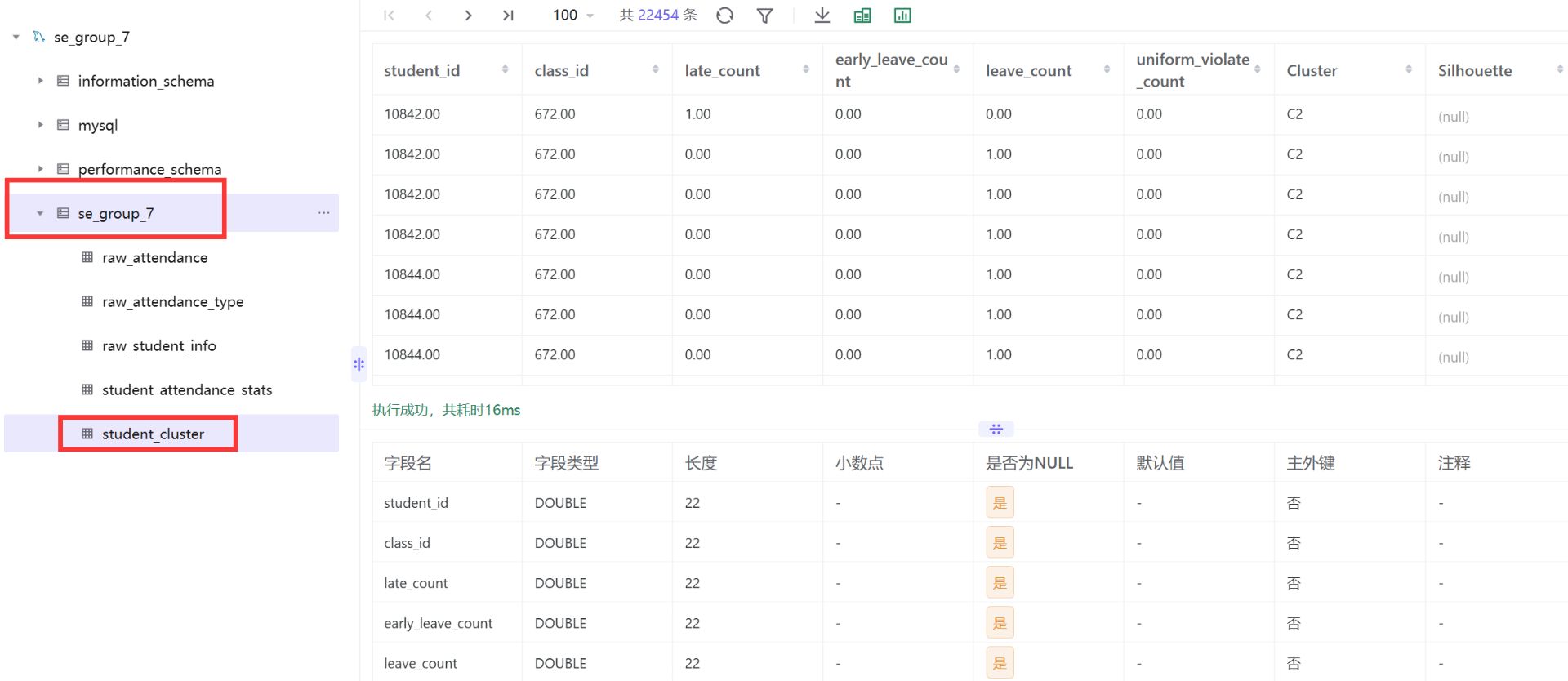The width and height of the screenshot is (1568, 681).
Task: Open the page size 100 dropdown
Action: pos(573,15)
